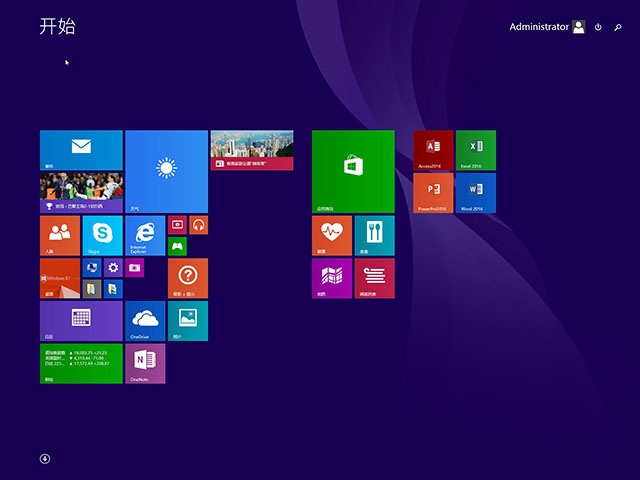Open the News tile with city skyline photo
640x480 pixels.
click(252, 150)
